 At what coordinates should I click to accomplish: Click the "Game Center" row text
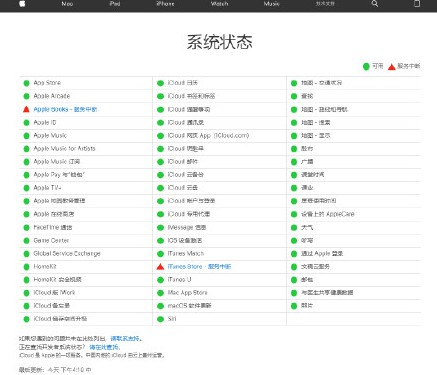(x=51, y=240)
